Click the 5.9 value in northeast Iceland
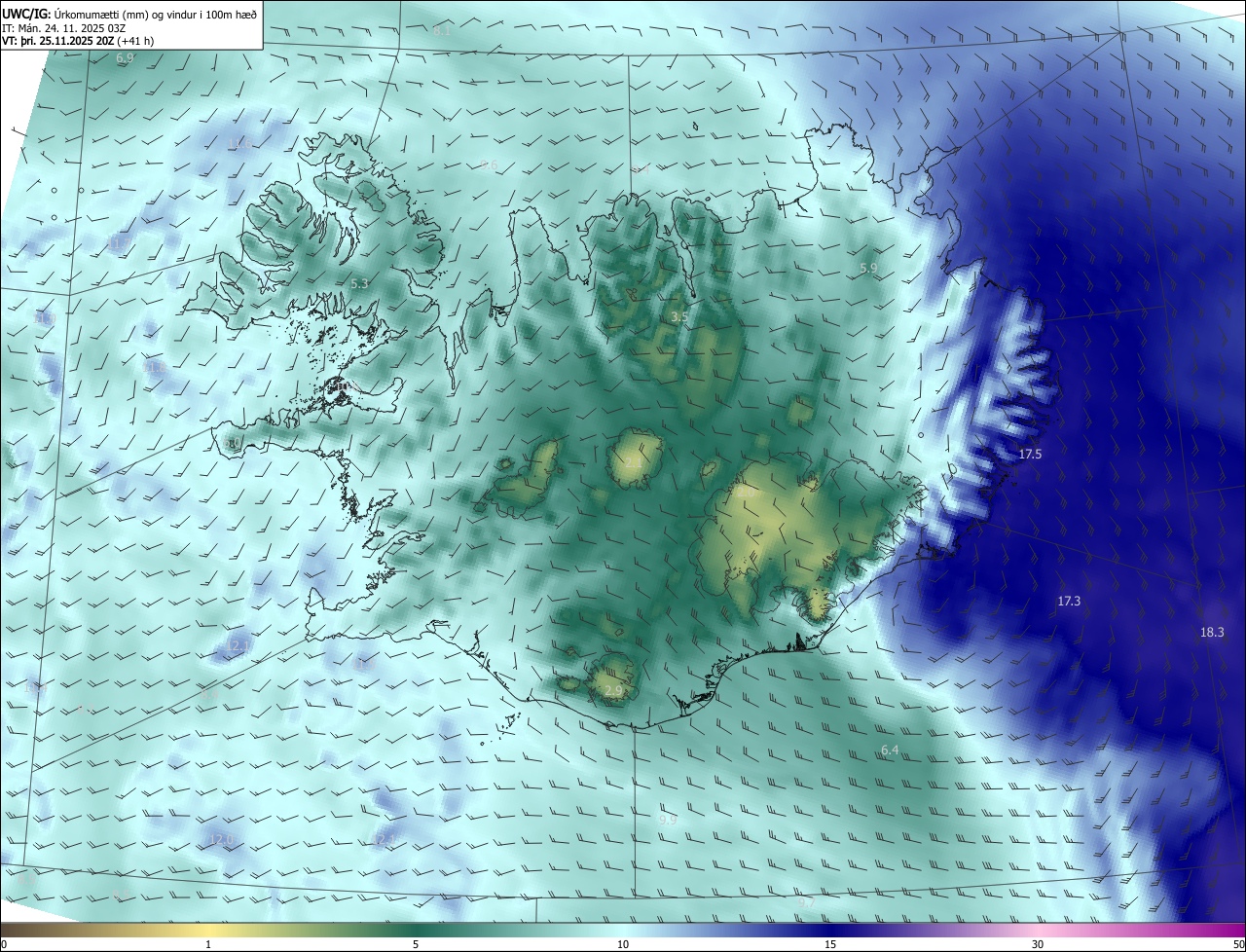The image size is (1246, 952). [x=868, y=268]
